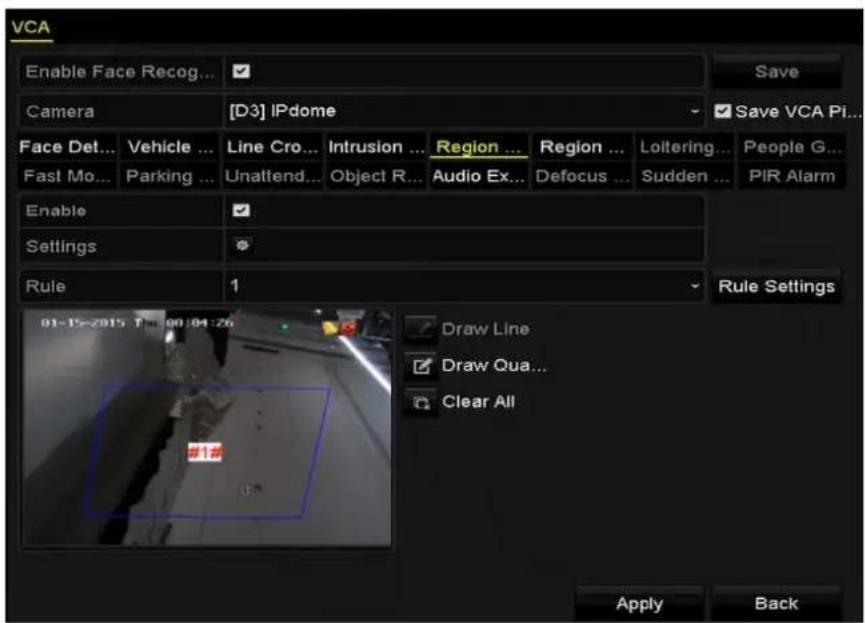Select the Audio Exception tab
Viewport: 865px width, 623px height.
pos(478,176)
